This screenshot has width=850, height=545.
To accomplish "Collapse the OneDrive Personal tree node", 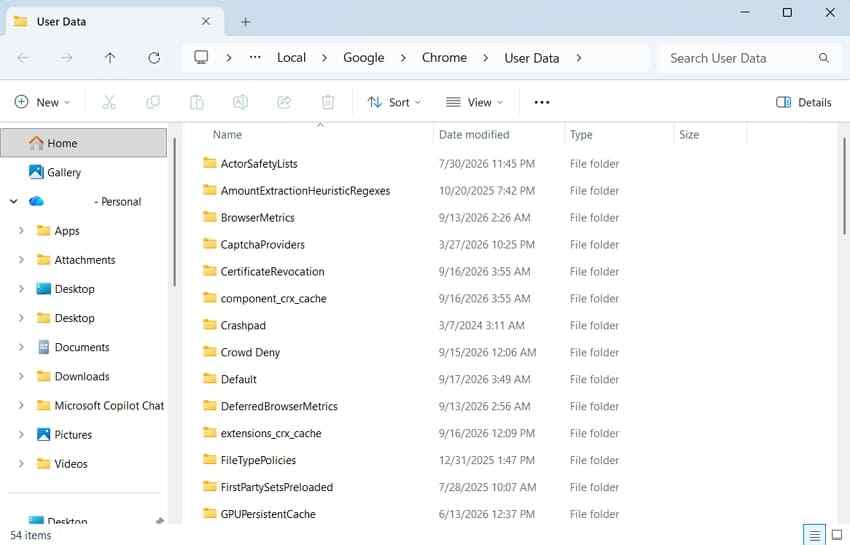I will [14, 201].
